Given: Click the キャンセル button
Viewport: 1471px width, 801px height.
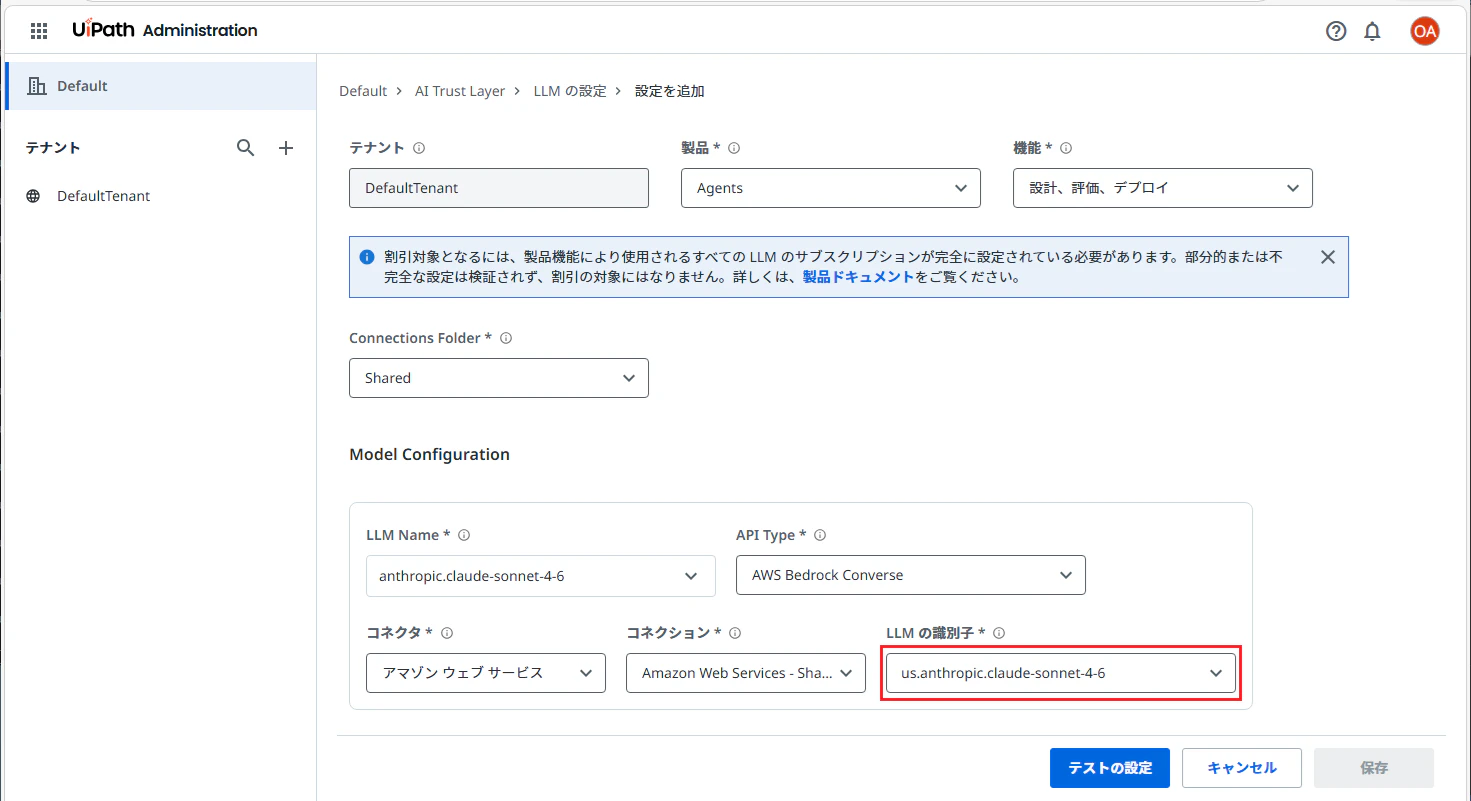Looking at the screenshot, I should (x=1242, y=768).
